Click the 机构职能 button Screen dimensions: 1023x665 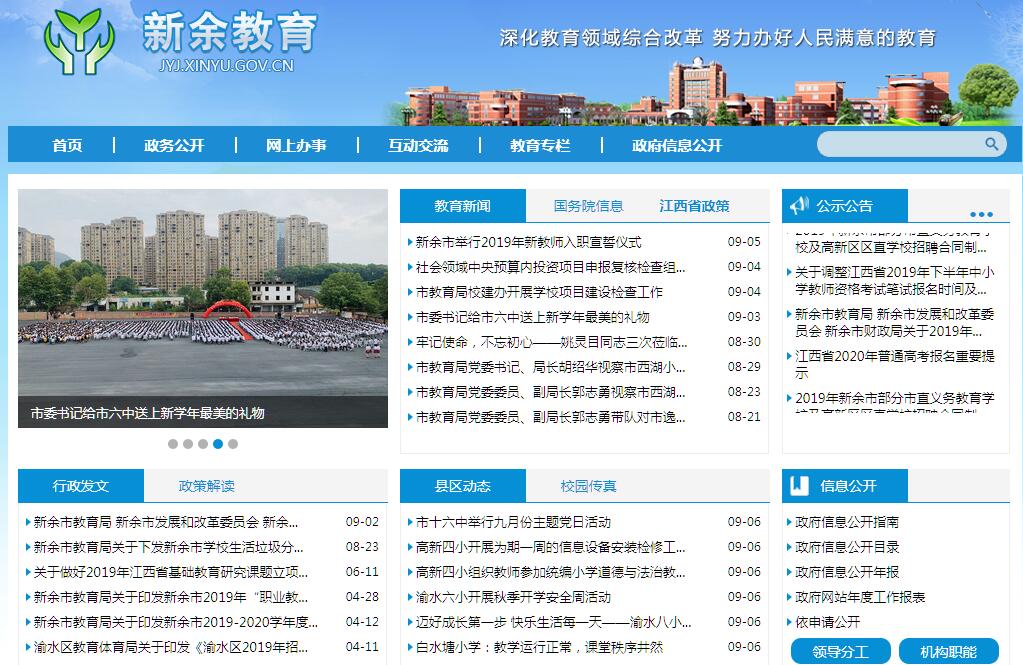(x=949, y=651)
